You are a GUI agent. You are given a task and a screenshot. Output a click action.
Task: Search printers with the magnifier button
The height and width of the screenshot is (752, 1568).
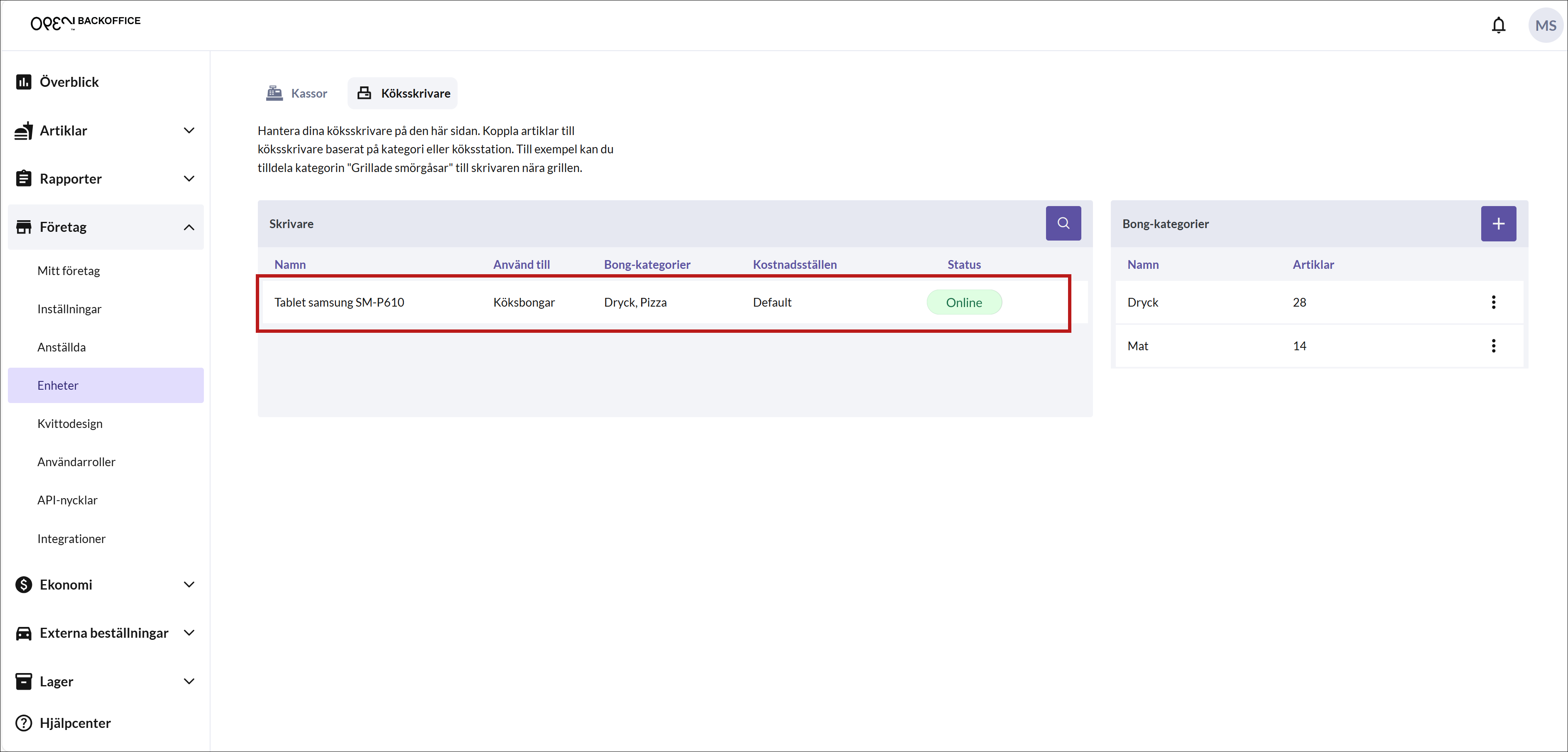pyautogui.click(x=1063, y=224)
